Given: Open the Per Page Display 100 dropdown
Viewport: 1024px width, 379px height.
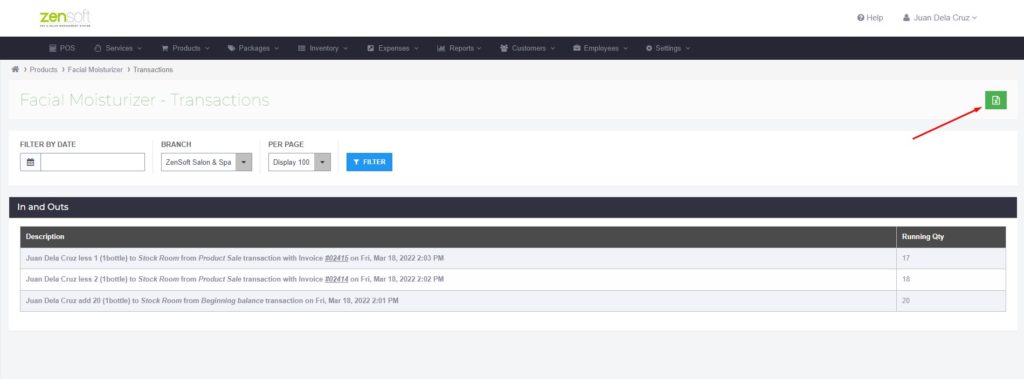Looking at the screenshot, I should click(299, 162).
